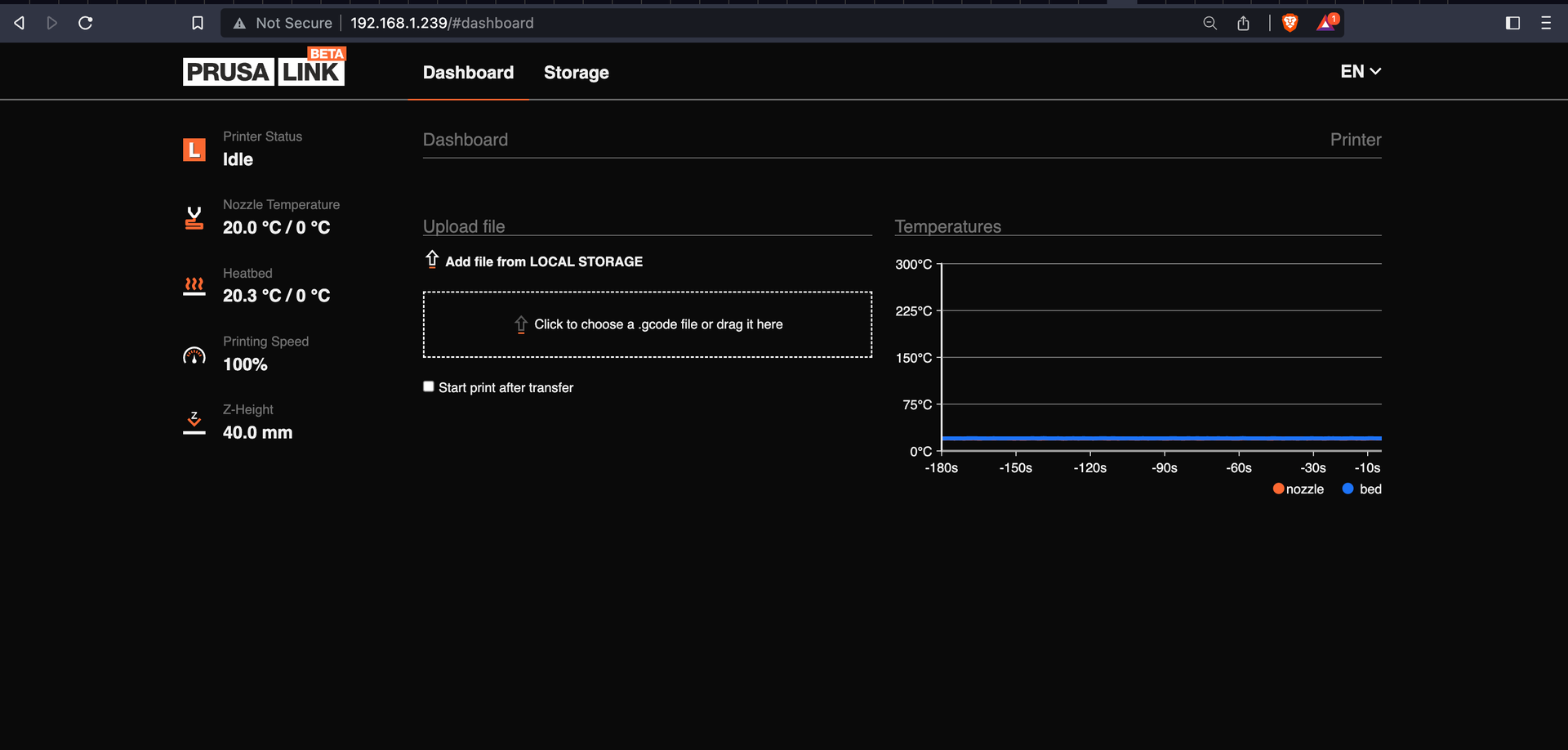Open the Brave Rewards triangle dropdown
The image size is (1568, 750).
[x=1325, y=23]
